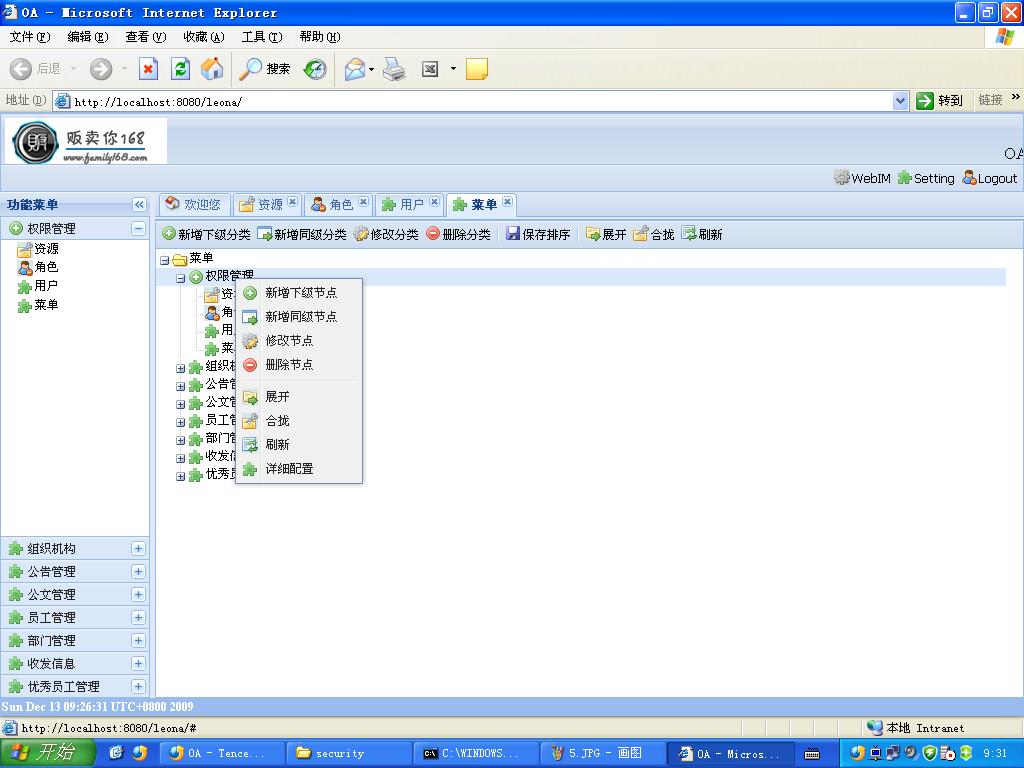Open the 文件(F) menu
The height and width of the screenshot is (768, 1024).
(29, 37)
